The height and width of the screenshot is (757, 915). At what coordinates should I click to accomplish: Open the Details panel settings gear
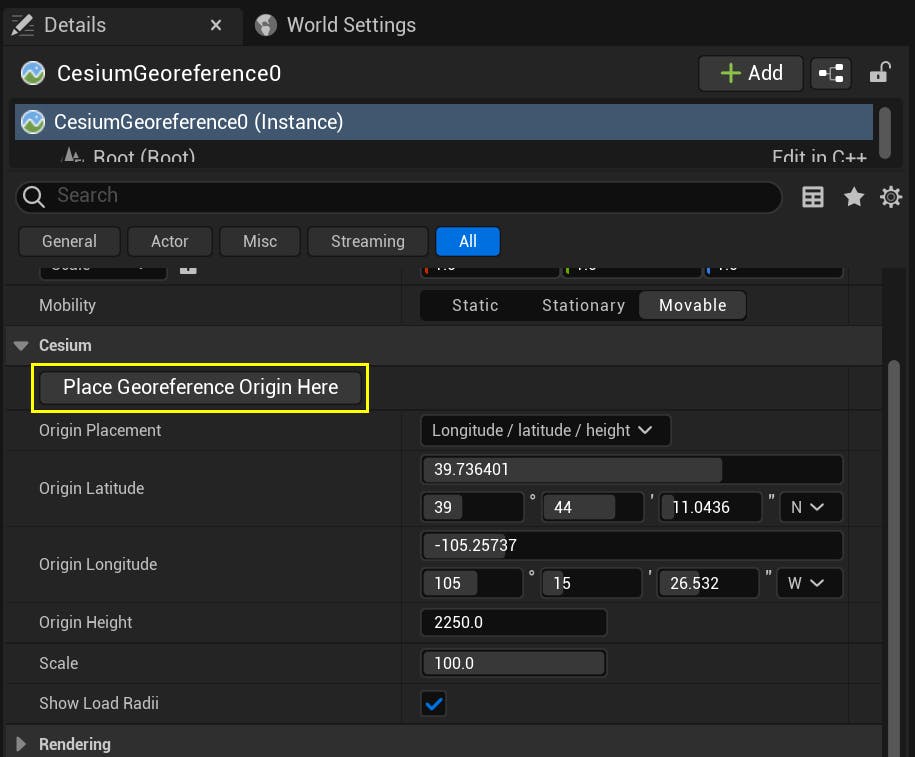coord(890,196)
